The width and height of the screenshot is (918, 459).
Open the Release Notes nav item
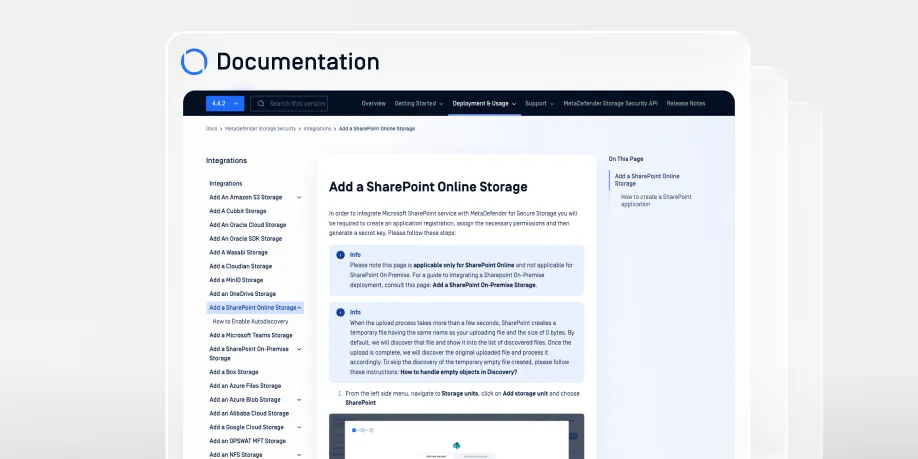click(686, 104)
